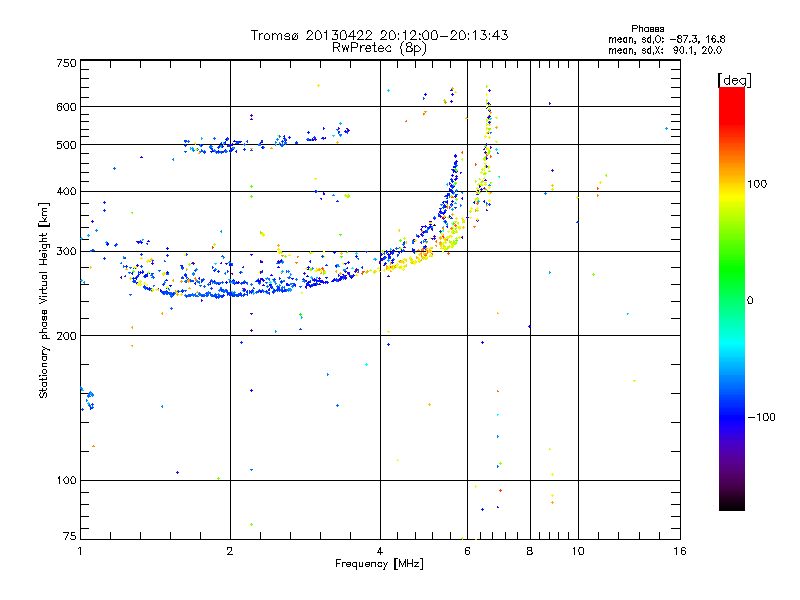The width and height of the screenshot is (800, 600).
Task: Click the 200 tick on the height axis
Action: coord(66,336)
